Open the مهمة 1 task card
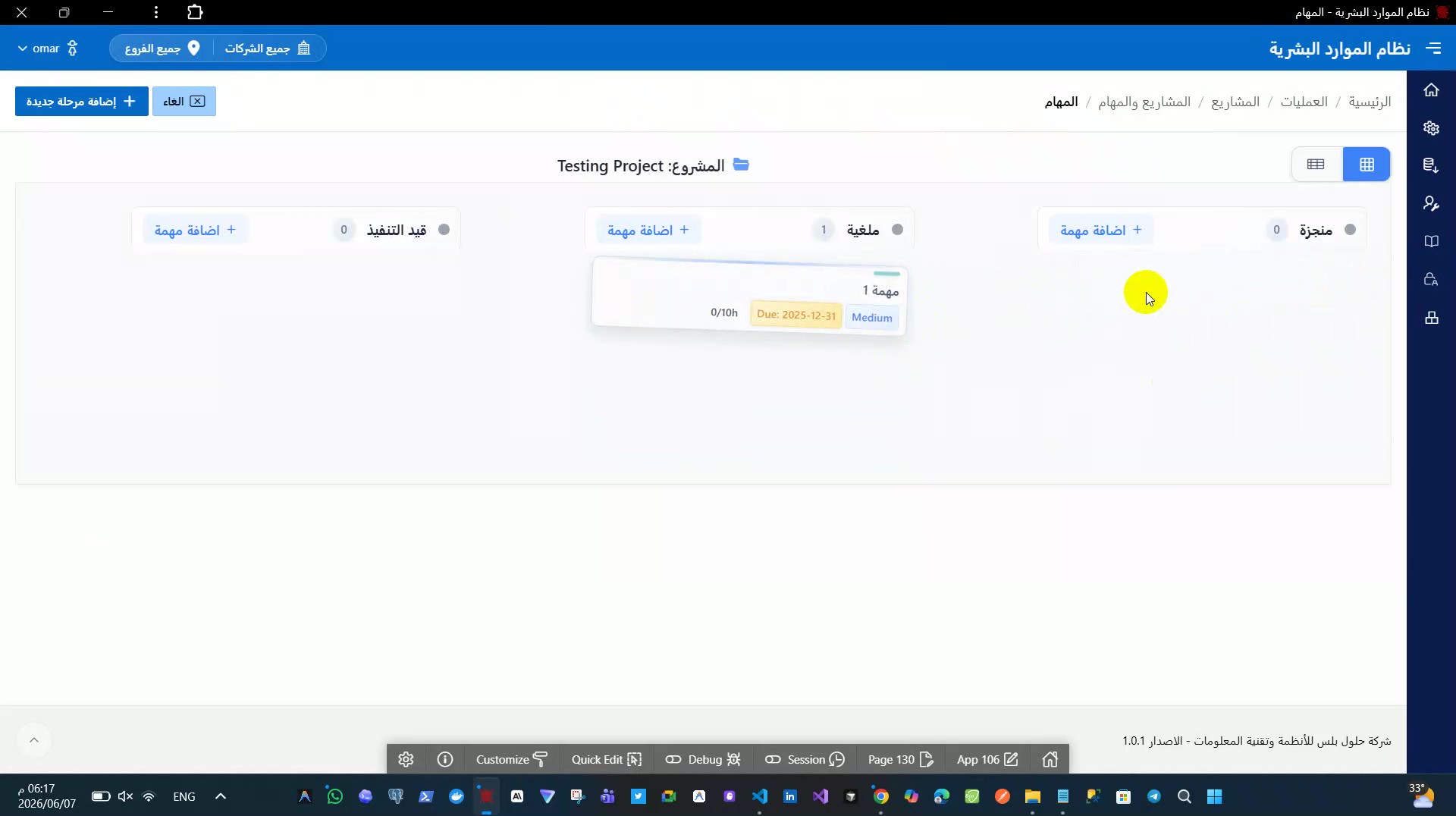The image size is (1456, 816). tap(749, 297)
